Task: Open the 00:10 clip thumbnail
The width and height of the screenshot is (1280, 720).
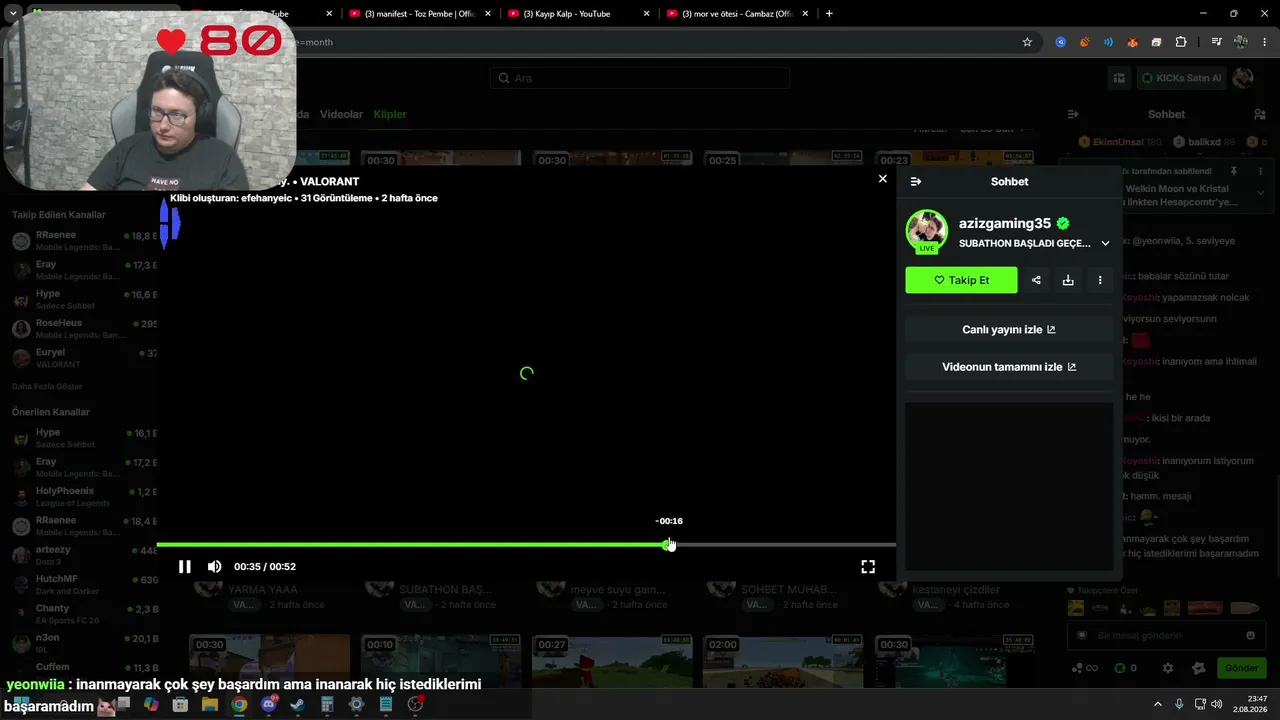Action: coord(441,661)
